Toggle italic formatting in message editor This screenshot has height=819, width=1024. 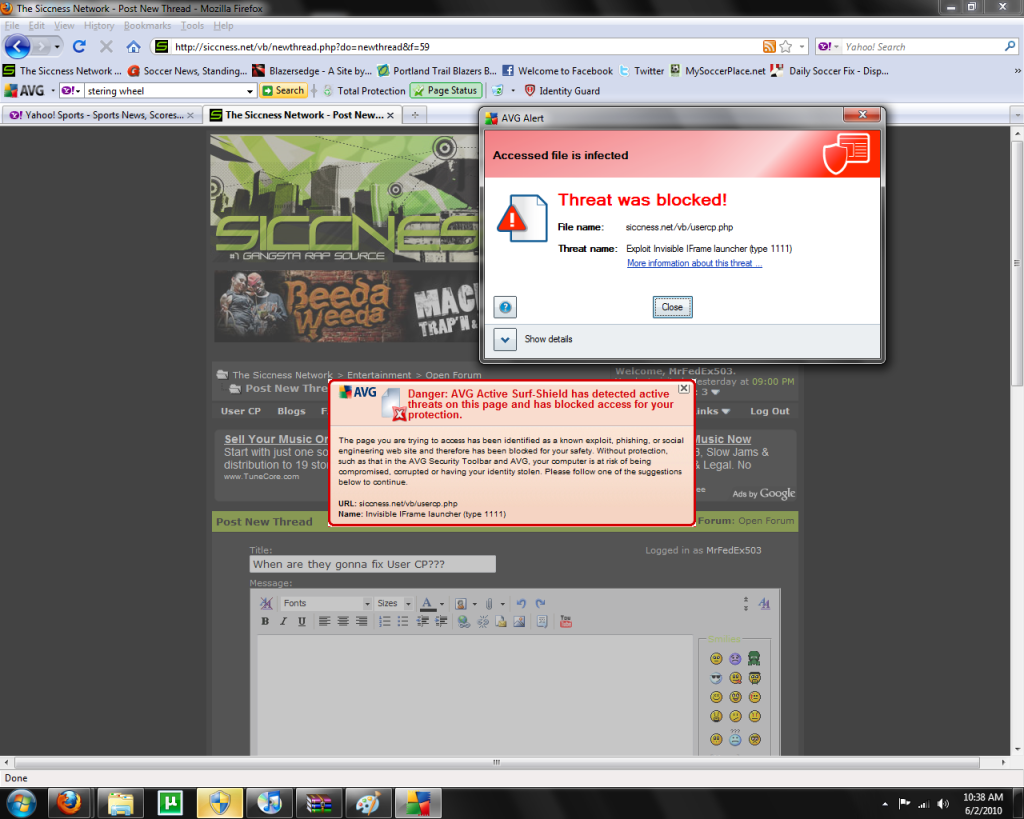pos(283,621)
